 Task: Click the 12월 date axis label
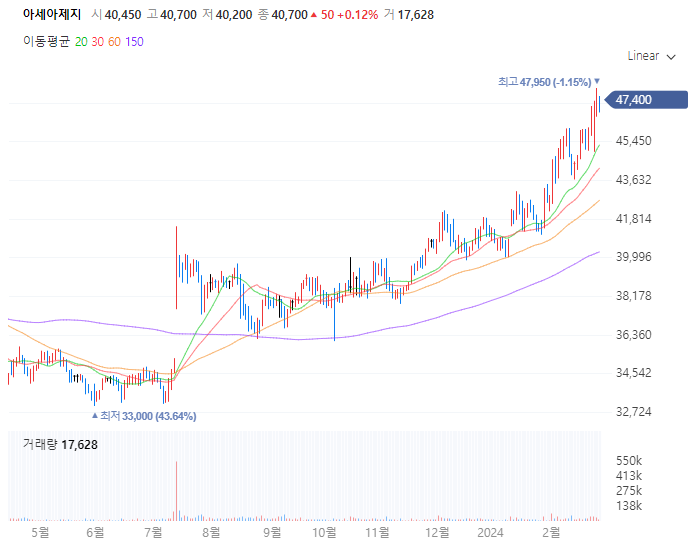click(x=437, y=532)
